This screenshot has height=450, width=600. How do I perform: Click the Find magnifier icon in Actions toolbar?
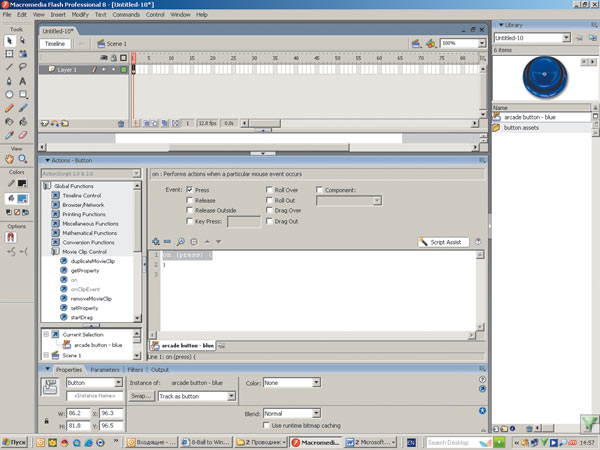[x=180, y=242]
